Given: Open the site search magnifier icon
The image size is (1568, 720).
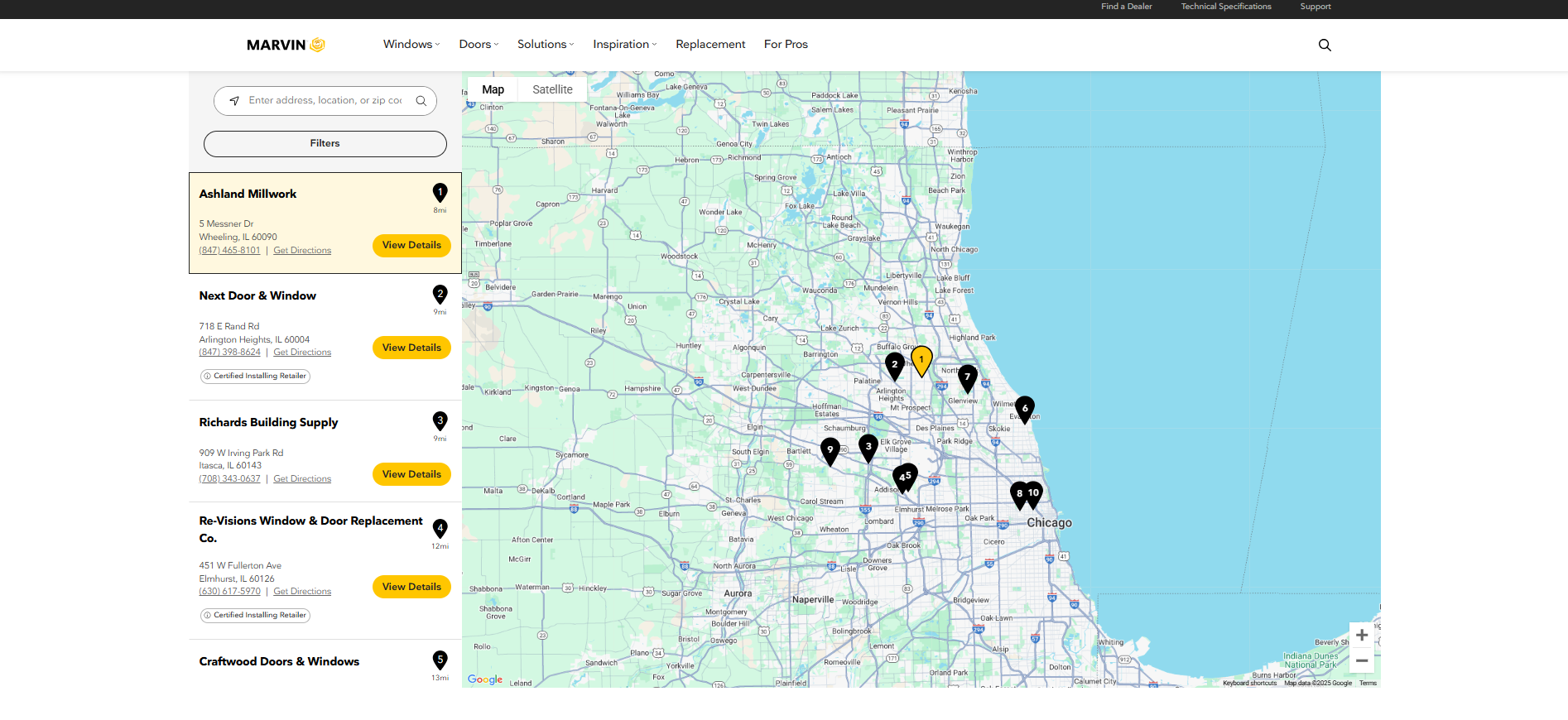Looking at the screenshot, I should [x=1325, y=45].
